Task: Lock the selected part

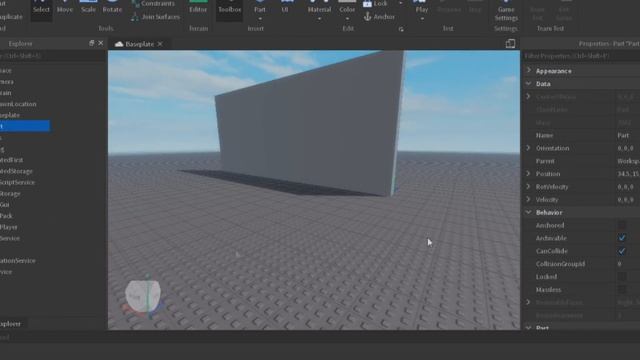Action: 375,4
